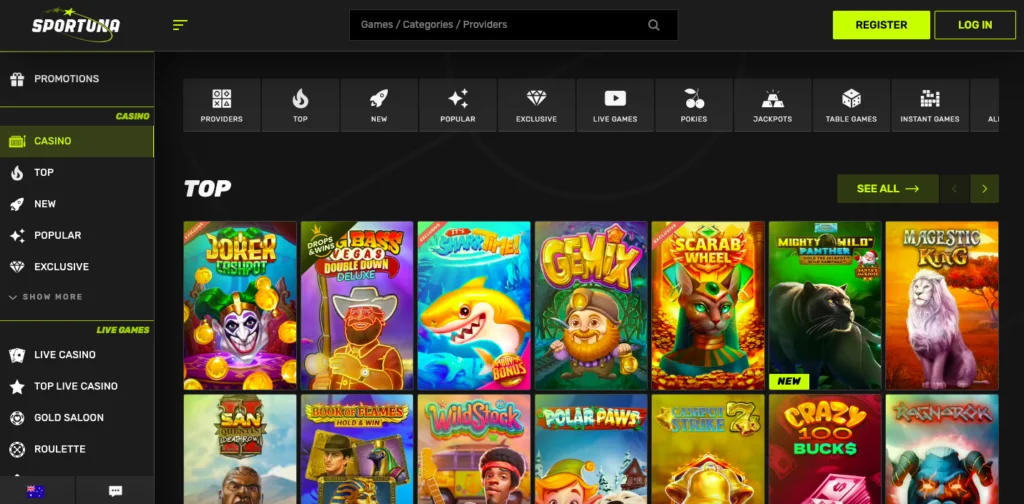Select the Exclusive diamond category tile
This screenshot has width=1024, height=504.
point(536,105)
